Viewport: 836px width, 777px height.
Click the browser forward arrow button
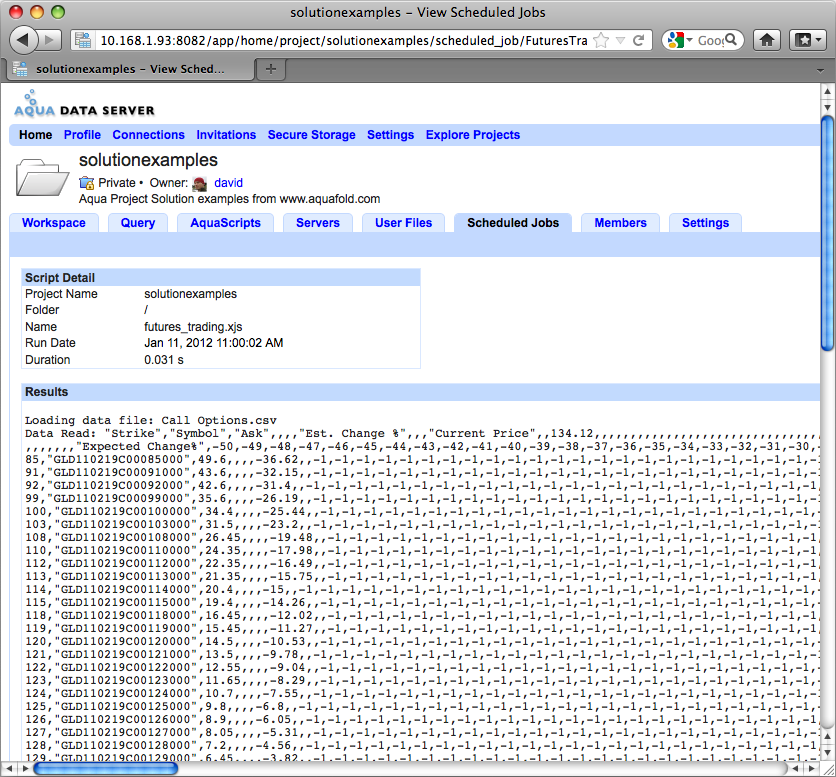point(50,40)
